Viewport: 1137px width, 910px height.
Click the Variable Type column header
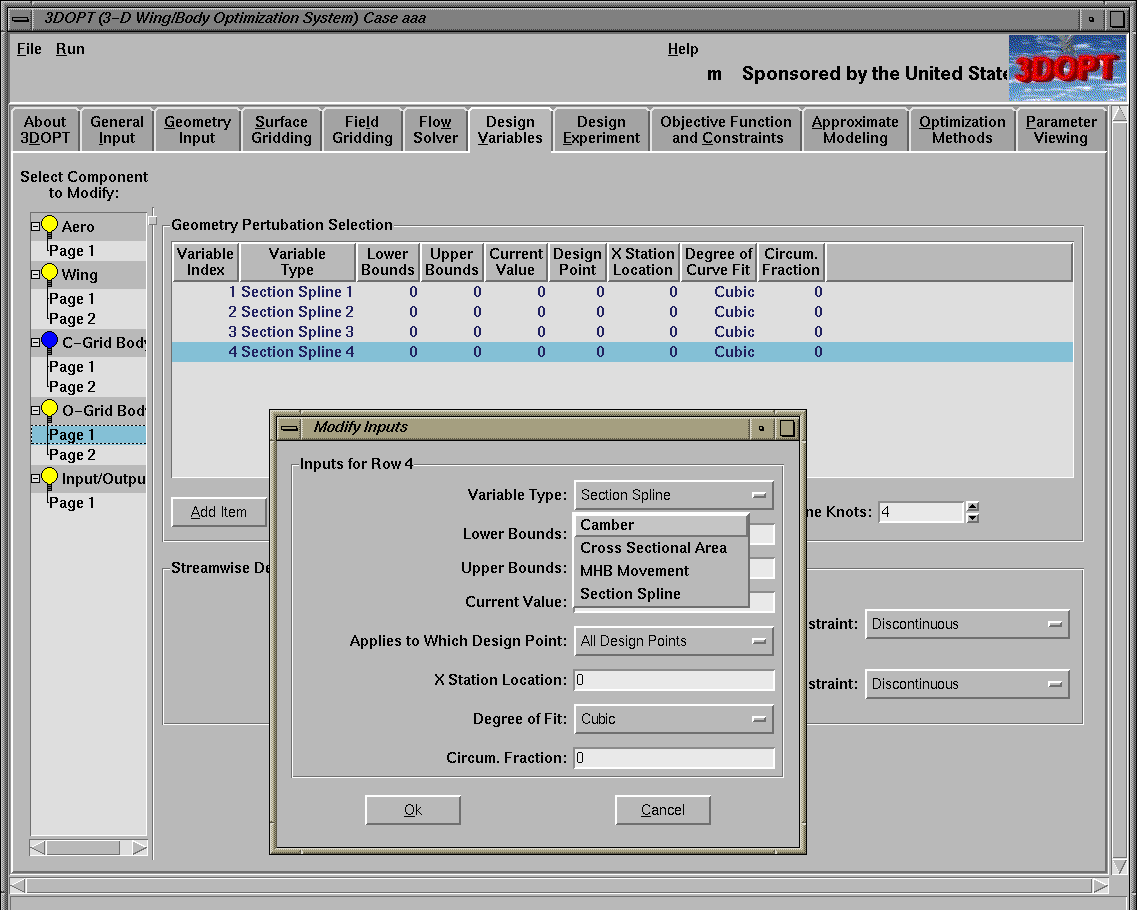click(x=297, y=262)
